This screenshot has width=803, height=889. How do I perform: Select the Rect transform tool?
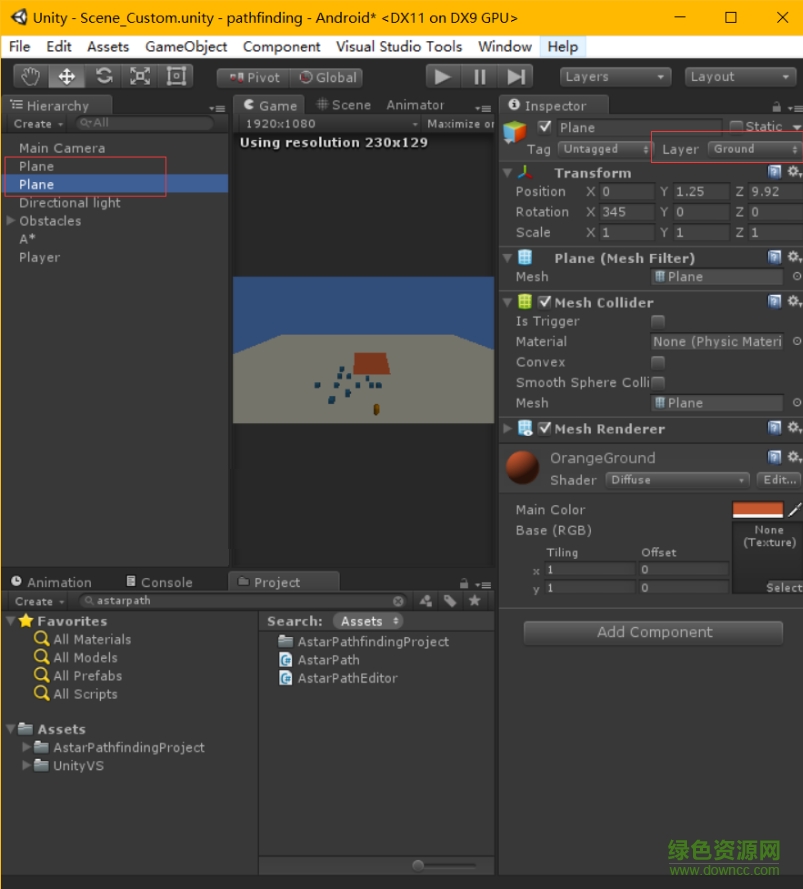tap(176, 76)
